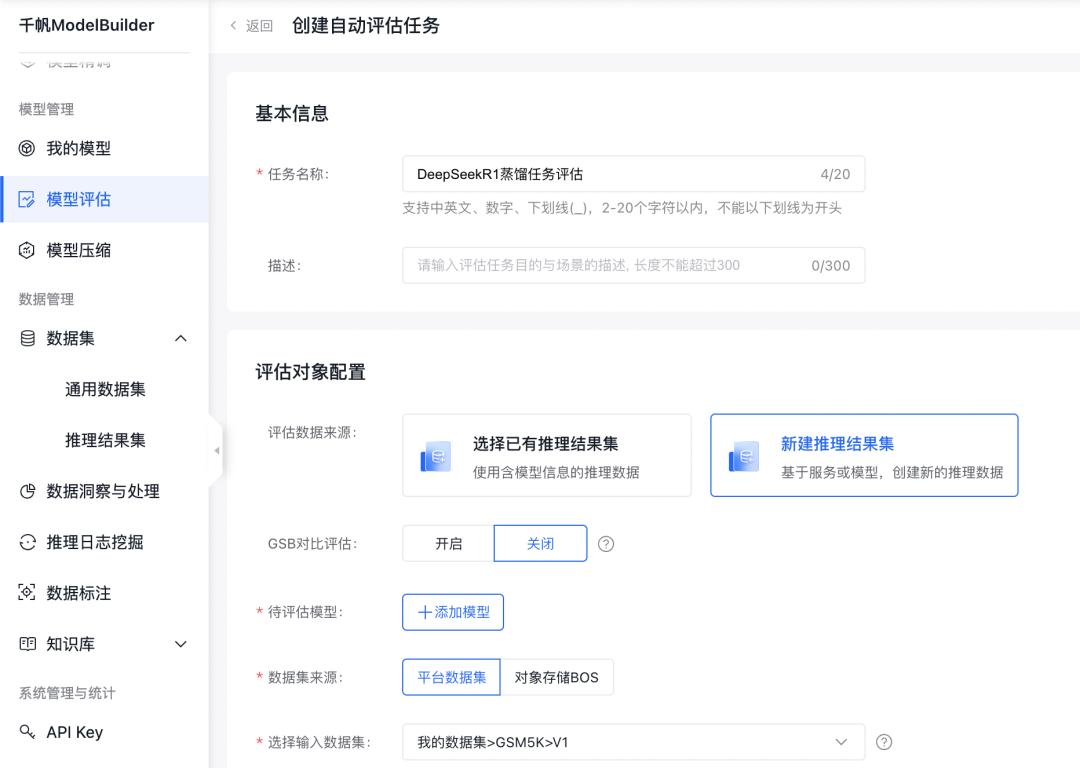Click the 系统管理与统计 section label
The width and height of the screenshot is (1080, 768).
(x=67, y=693)
